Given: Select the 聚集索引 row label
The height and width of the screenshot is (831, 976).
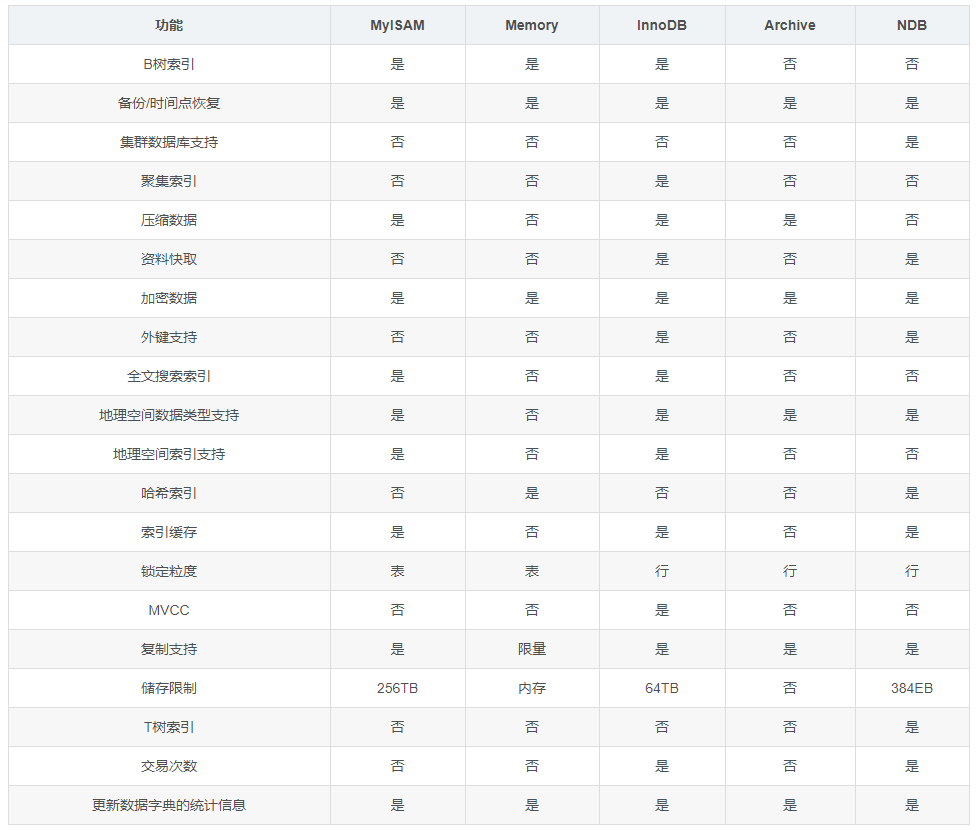Looking at the screenshot, I should click(169, 181).
